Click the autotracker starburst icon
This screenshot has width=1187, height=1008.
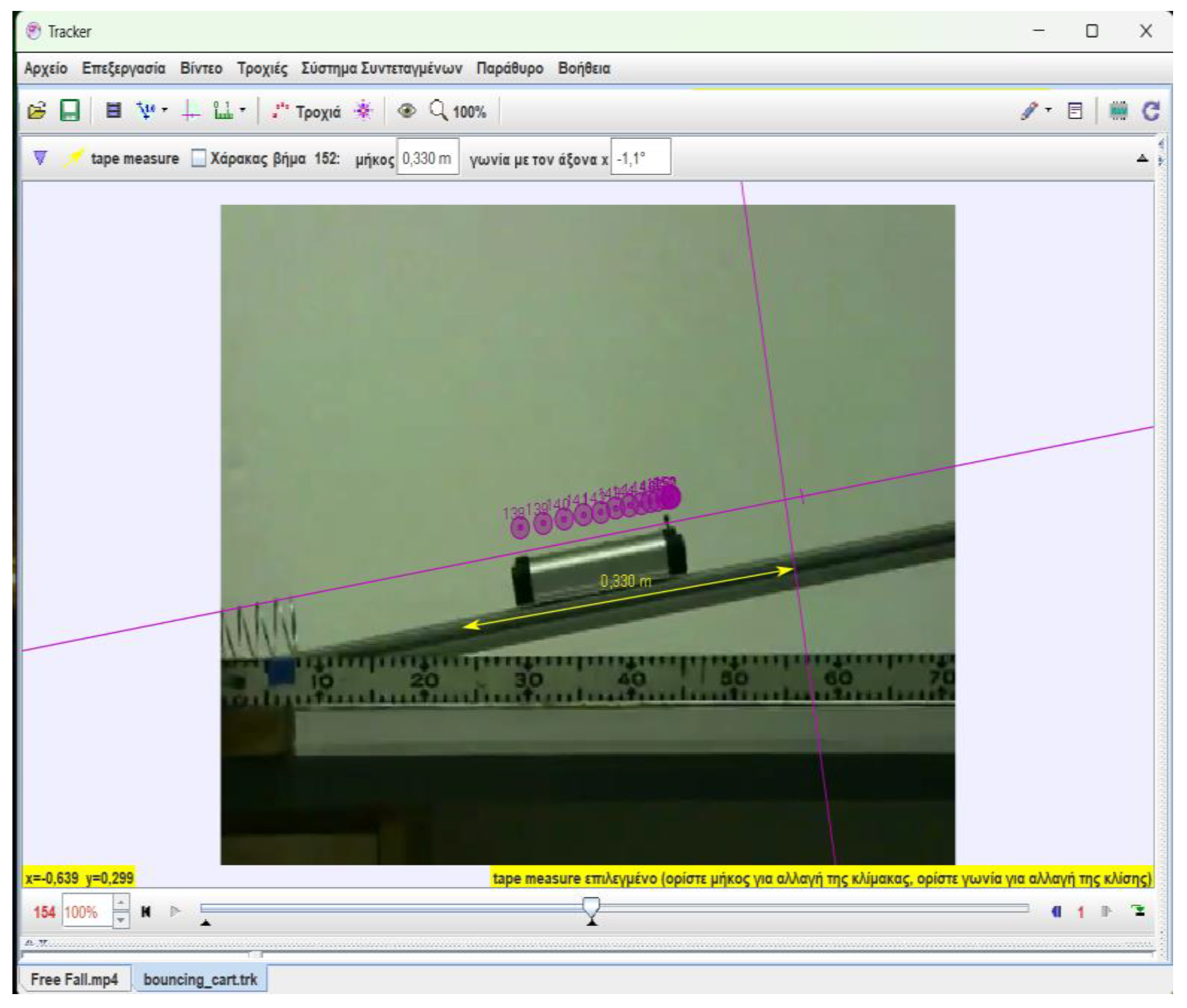click(364, 110)
